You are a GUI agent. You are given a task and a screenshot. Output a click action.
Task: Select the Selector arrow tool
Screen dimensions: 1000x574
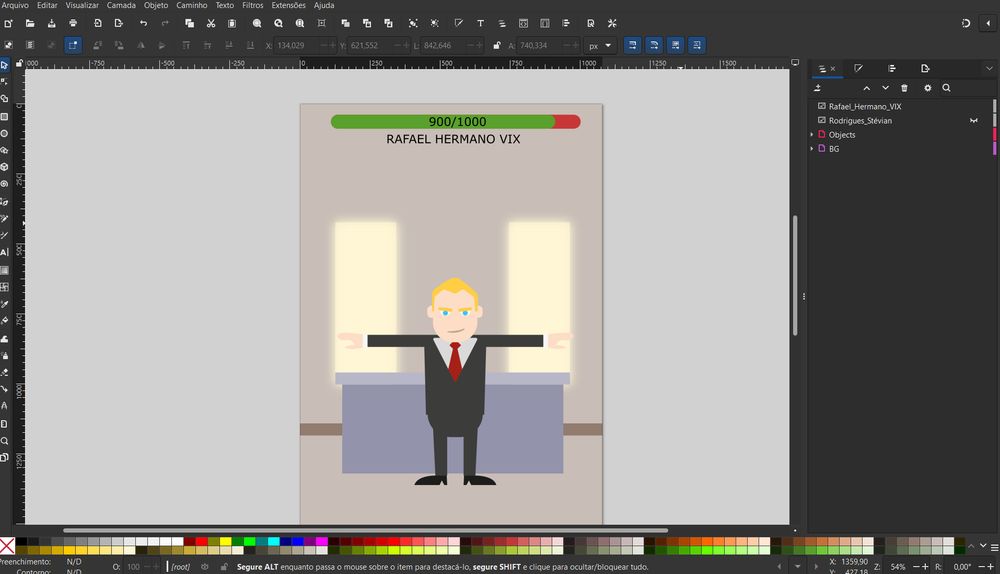point(4,65)
